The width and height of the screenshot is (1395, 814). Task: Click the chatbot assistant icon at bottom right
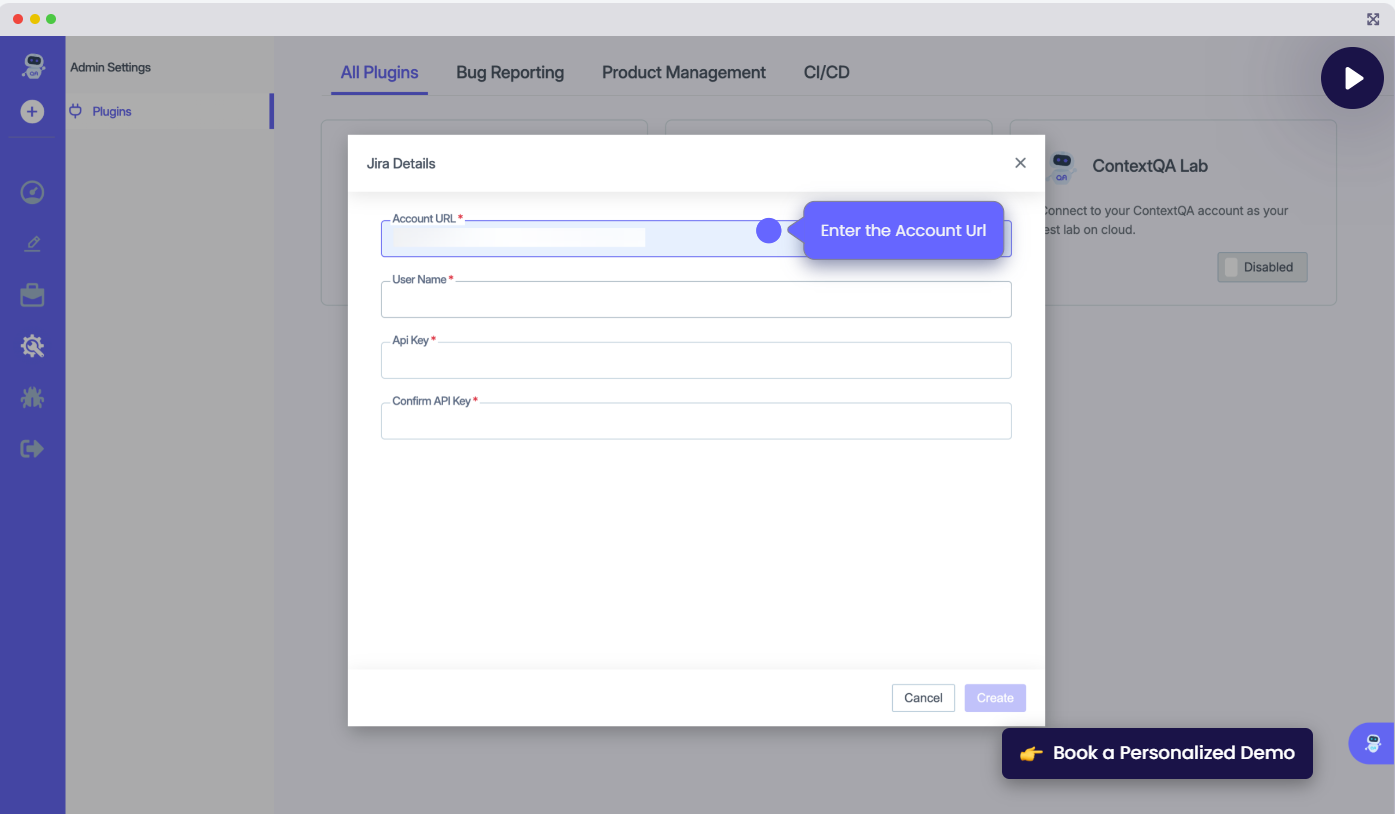[1372, 744]
